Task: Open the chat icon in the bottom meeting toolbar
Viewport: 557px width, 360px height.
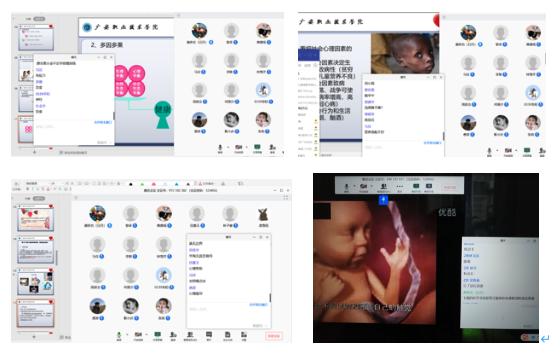Action: (209, 335)
